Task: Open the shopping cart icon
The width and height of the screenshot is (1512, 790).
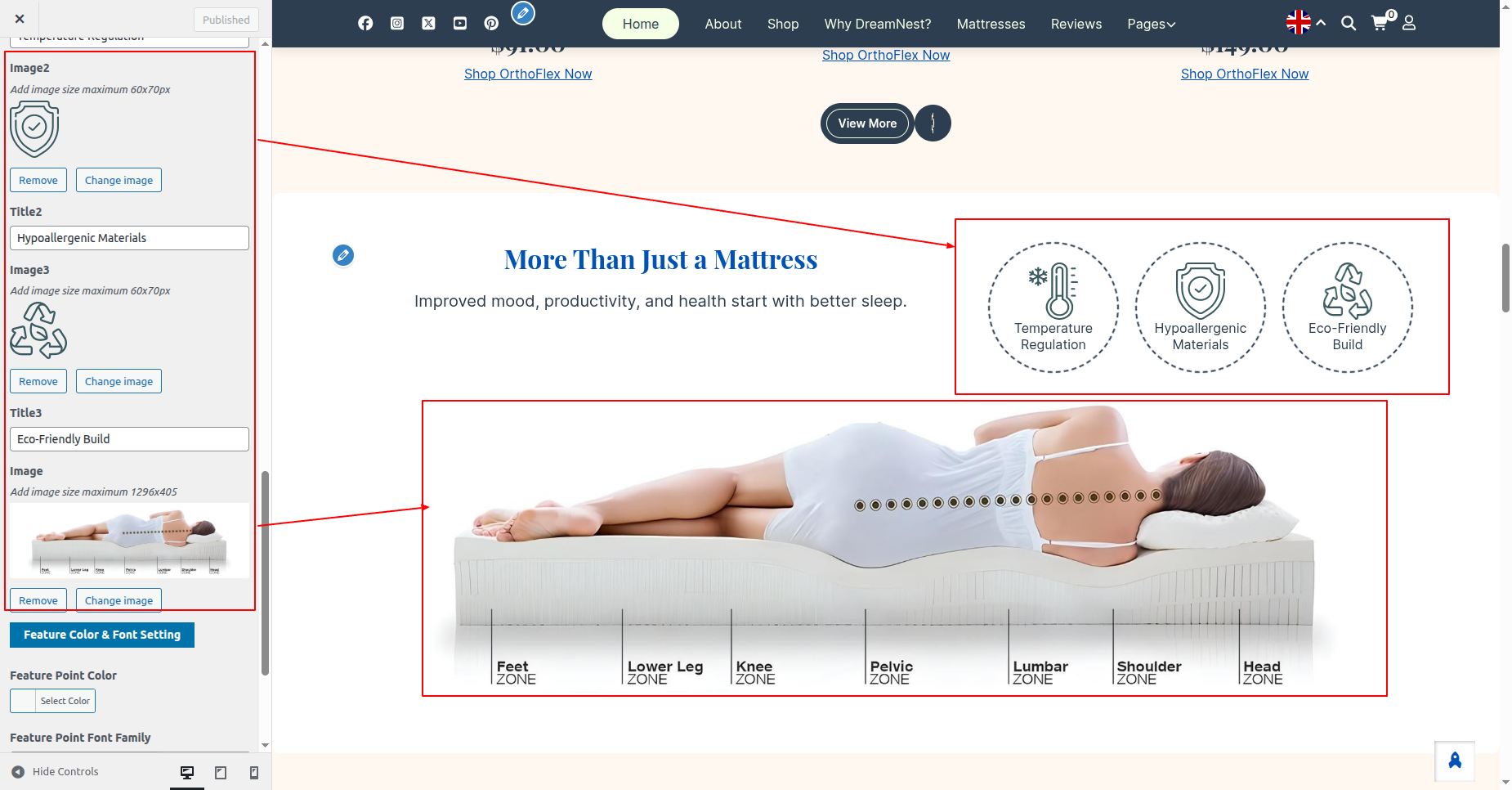Action: 1380,23
